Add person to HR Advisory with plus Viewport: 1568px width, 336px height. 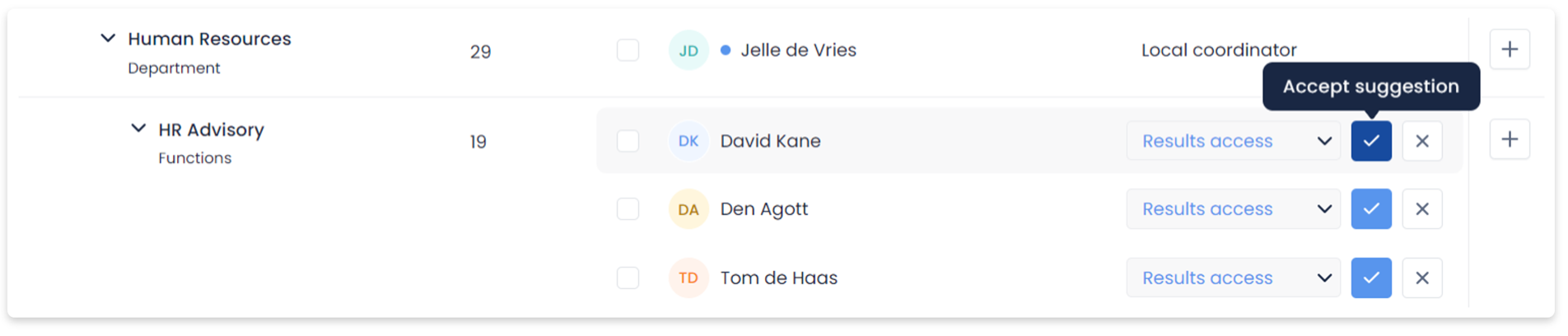1510,139
